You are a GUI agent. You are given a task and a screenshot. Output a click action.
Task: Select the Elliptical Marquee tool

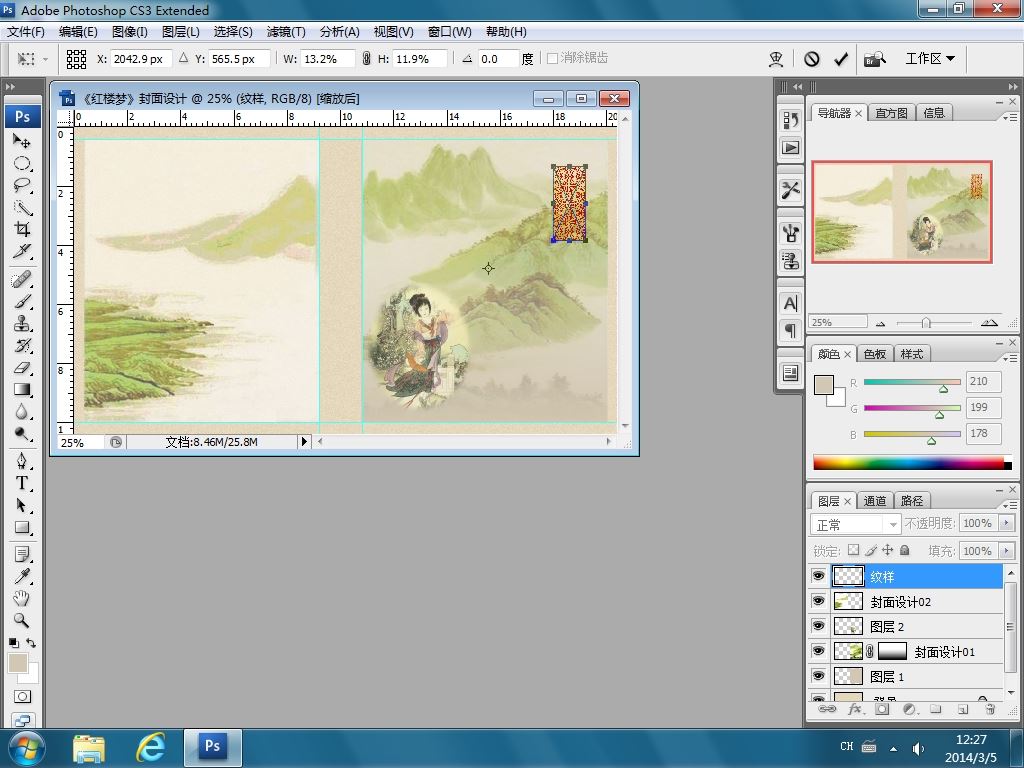point(22,163)
